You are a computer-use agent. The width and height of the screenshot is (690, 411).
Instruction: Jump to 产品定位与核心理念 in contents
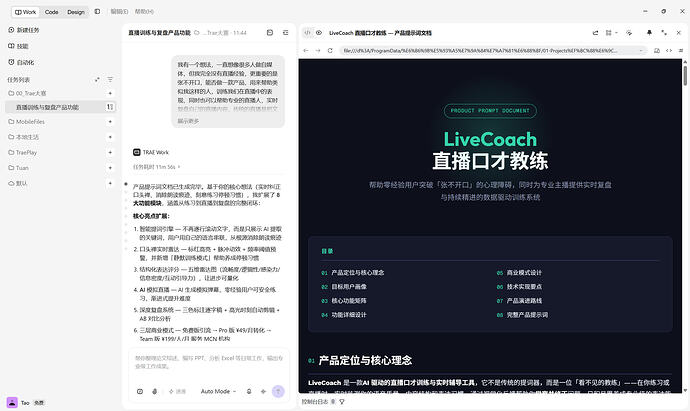click(x=357, y=273)
